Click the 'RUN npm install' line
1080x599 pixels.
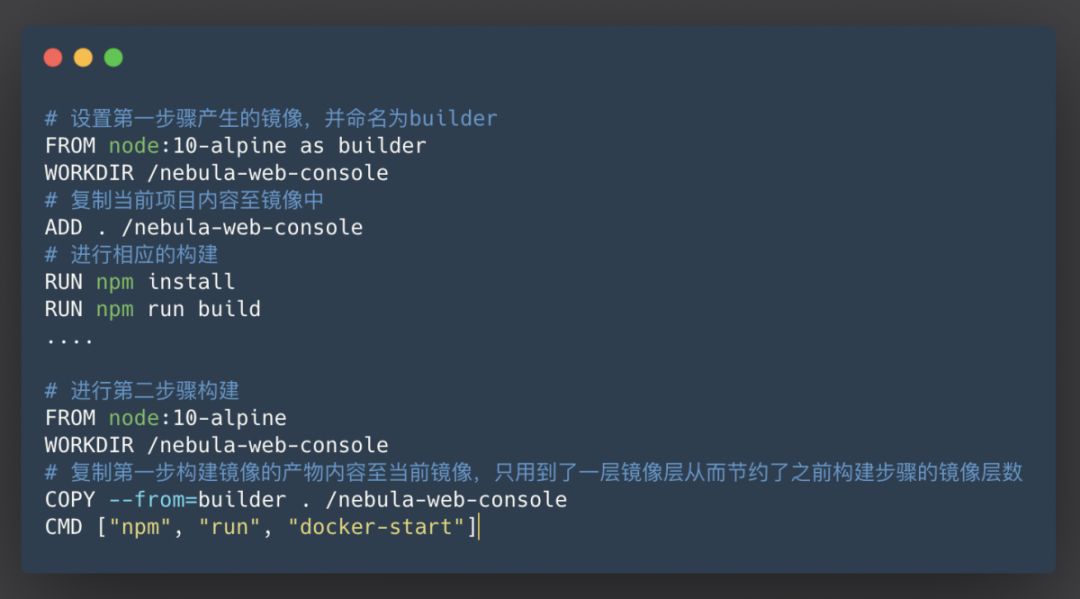(140, 282)
